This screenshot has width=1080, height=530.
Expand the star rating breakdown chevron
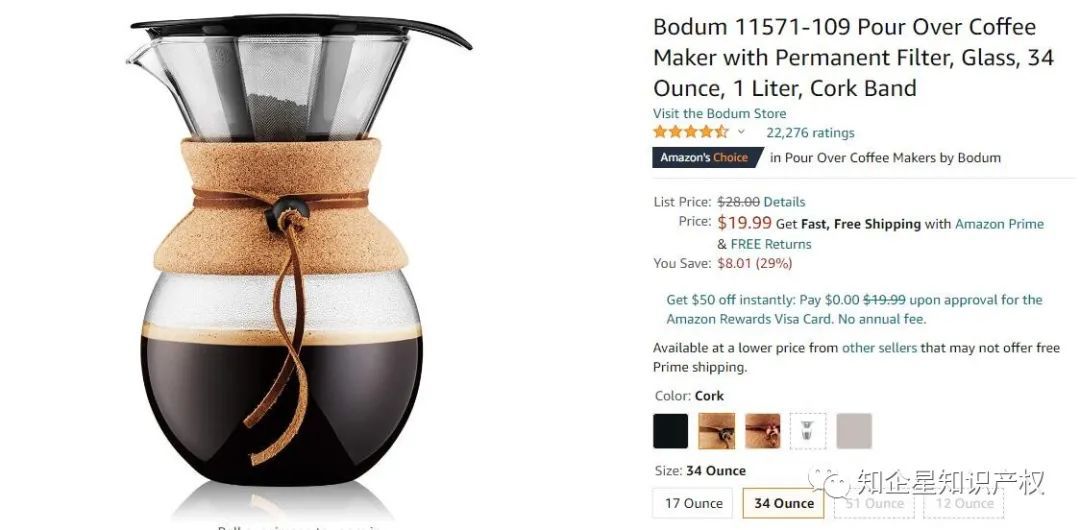coord(741,132)
